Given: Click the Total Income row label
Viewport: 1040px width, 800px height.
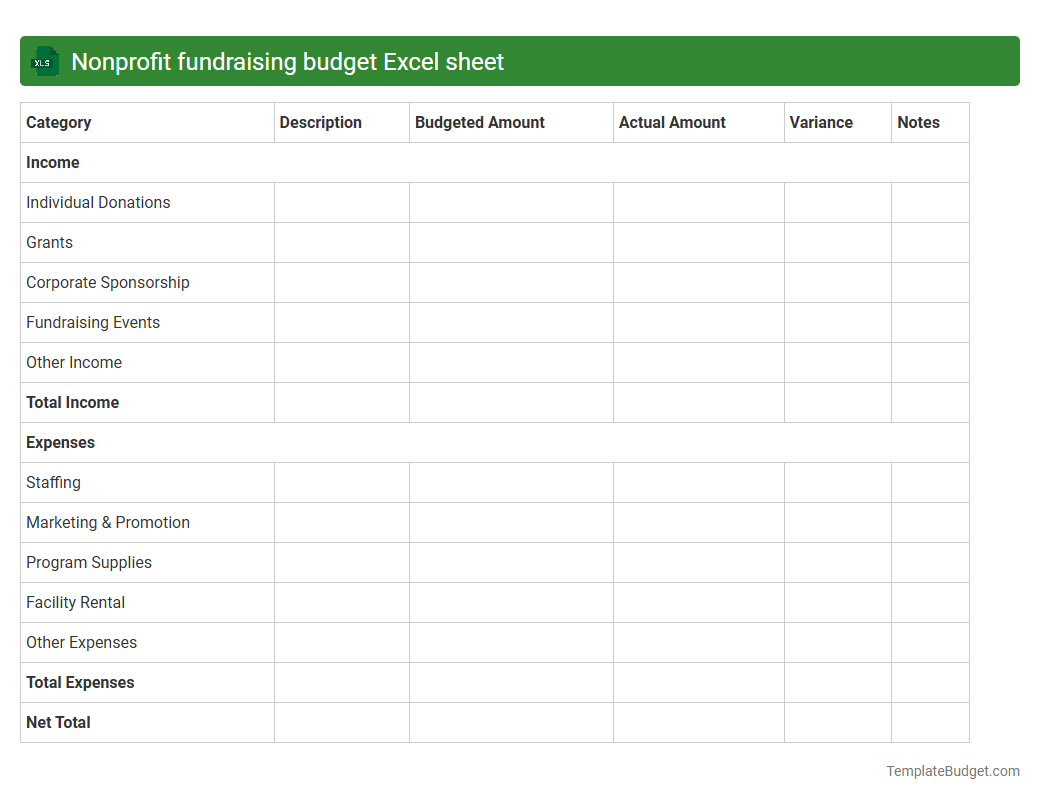Looking at the screenshot, I should [72, 402].
